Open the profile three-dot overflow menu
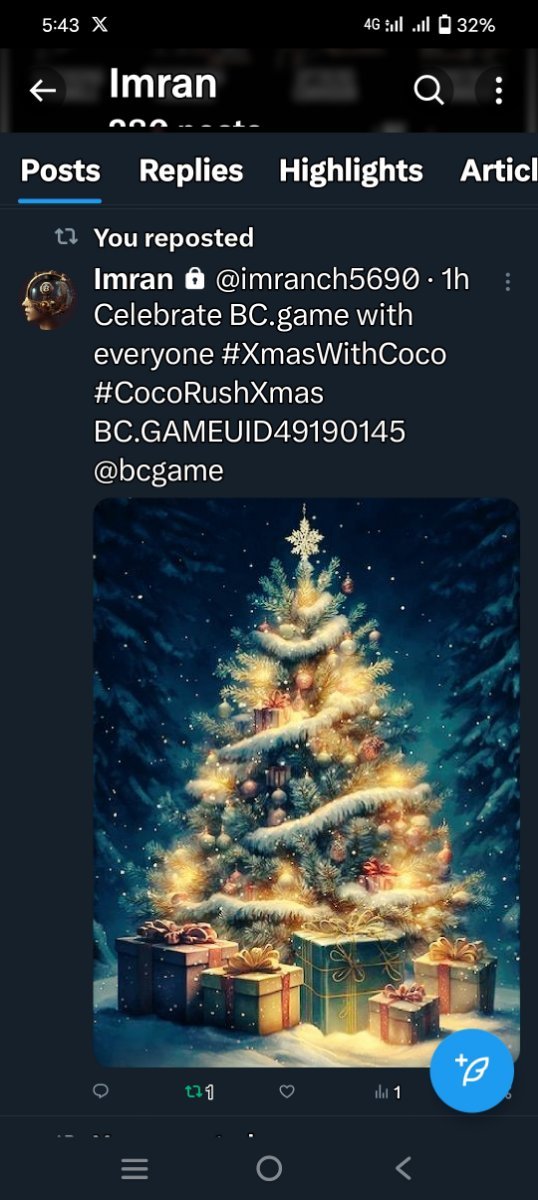Image resolution: width=538 pixels, height=1200 pixels. click(x=498, y=91)
